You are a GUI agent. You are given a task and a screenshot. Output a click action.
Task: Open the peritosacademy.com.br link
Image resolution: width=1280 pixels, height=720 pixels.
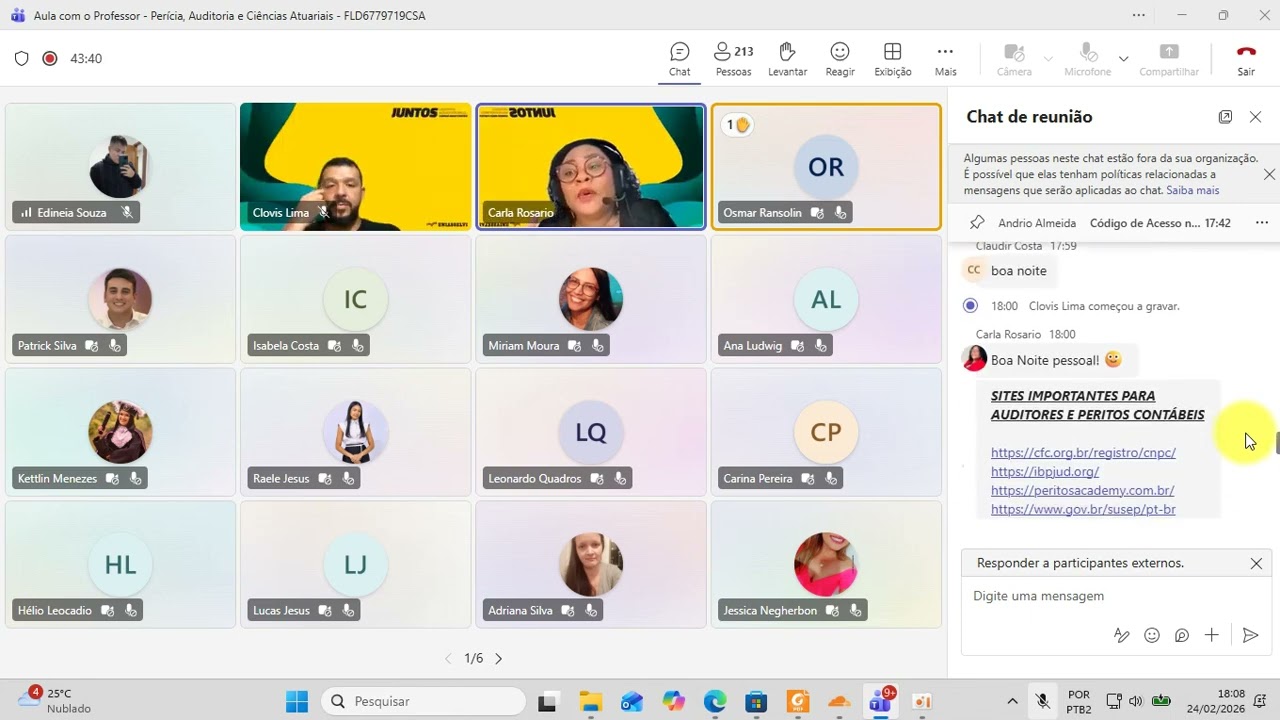1082,490
